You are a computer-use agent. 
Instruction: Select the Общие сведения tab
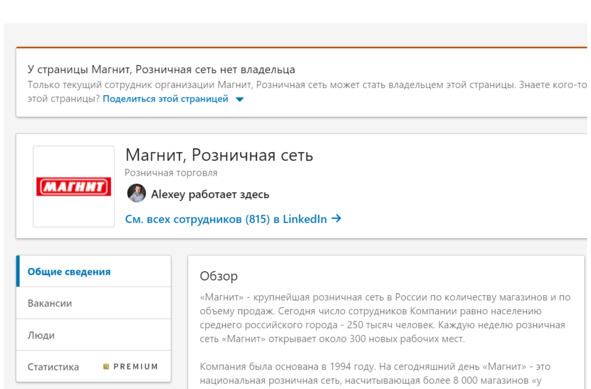pos(93,271)
